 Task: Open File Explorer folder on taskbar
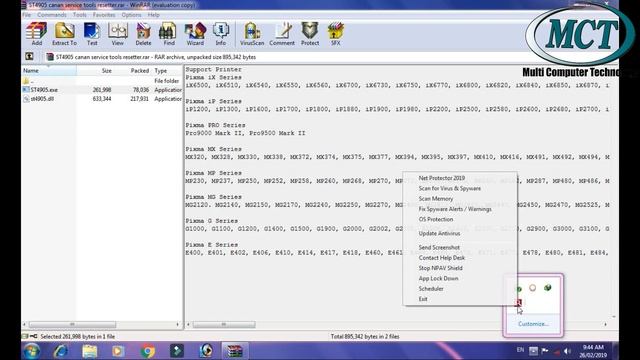[x=89, y=351]
